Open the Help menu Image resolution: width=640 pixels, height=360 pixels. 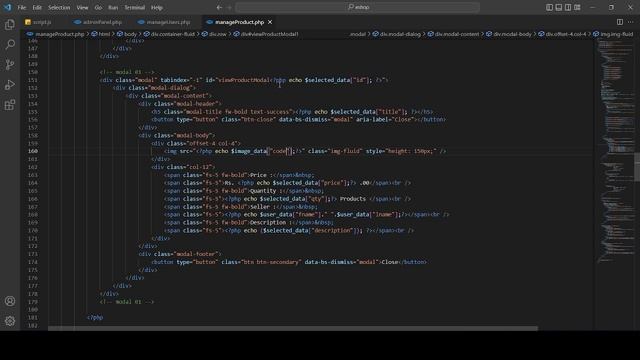[157, 7]
